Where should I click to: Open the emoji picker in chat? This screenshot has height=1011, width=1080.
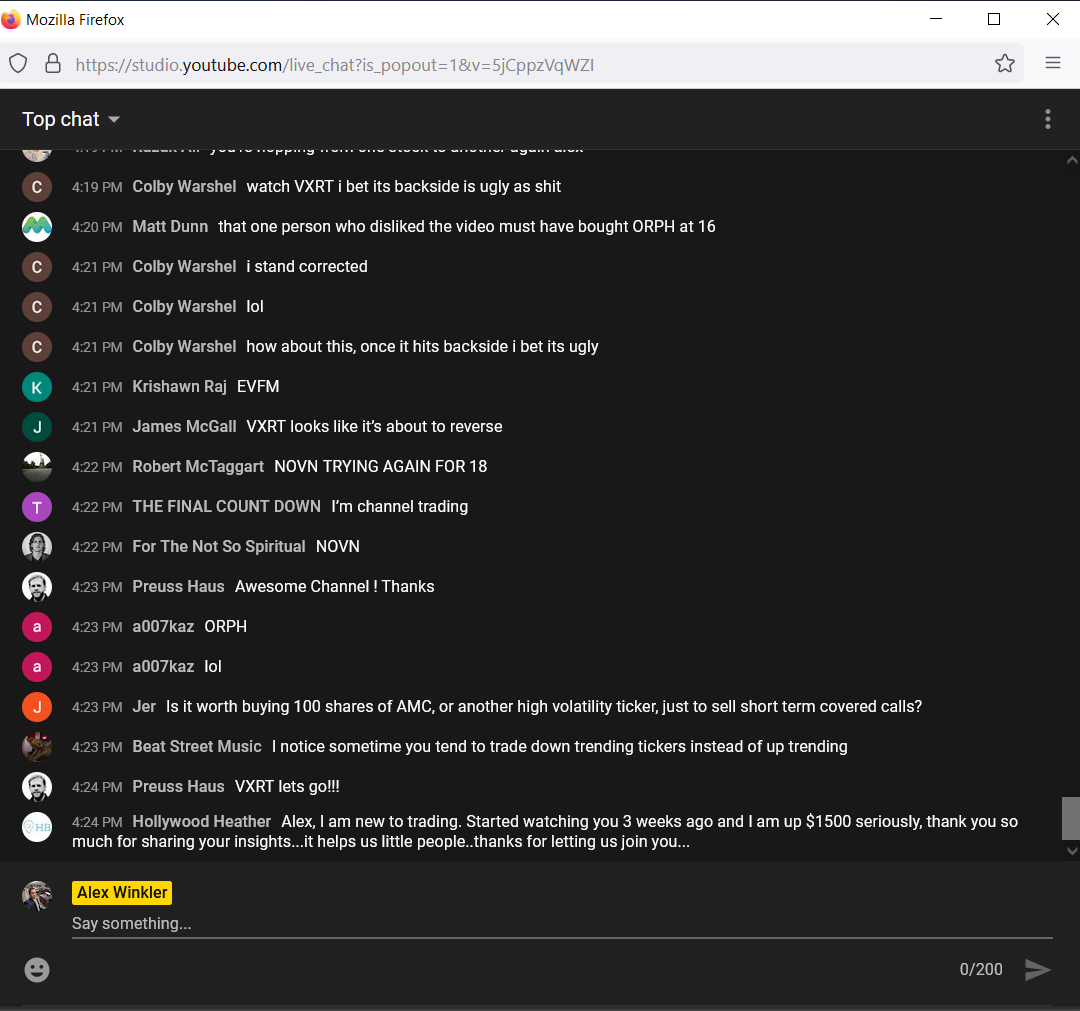click(37, 969)
